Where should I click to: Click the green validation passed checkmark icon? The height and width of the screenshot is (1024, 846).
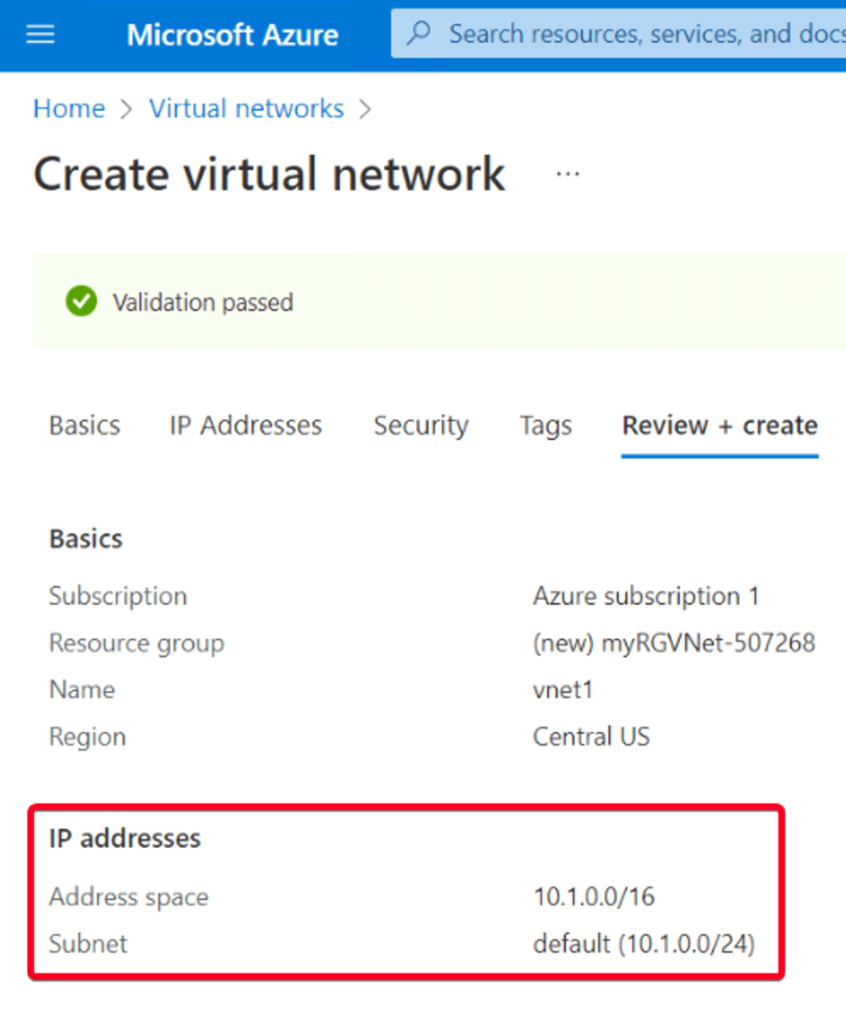click(x=82, y=302)
